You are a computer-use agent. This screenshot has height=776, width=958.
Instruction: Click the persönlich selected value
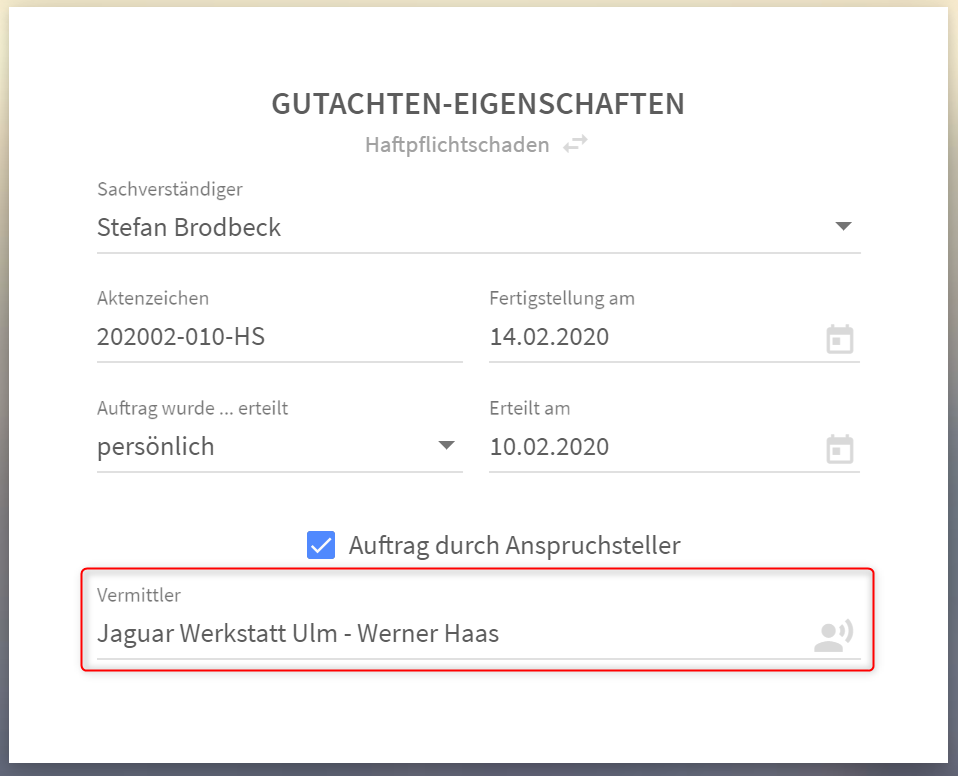coord(156,447)
